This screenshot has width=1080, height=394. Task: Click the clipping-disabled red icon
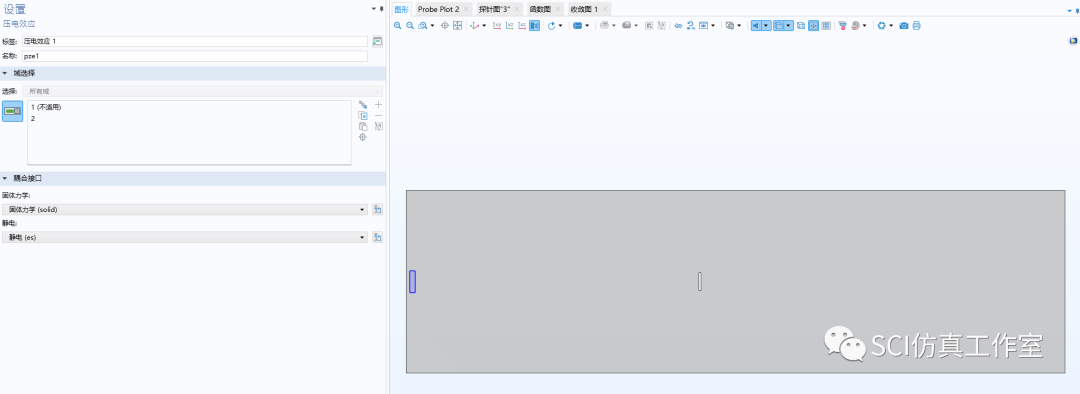coord(842,25)
